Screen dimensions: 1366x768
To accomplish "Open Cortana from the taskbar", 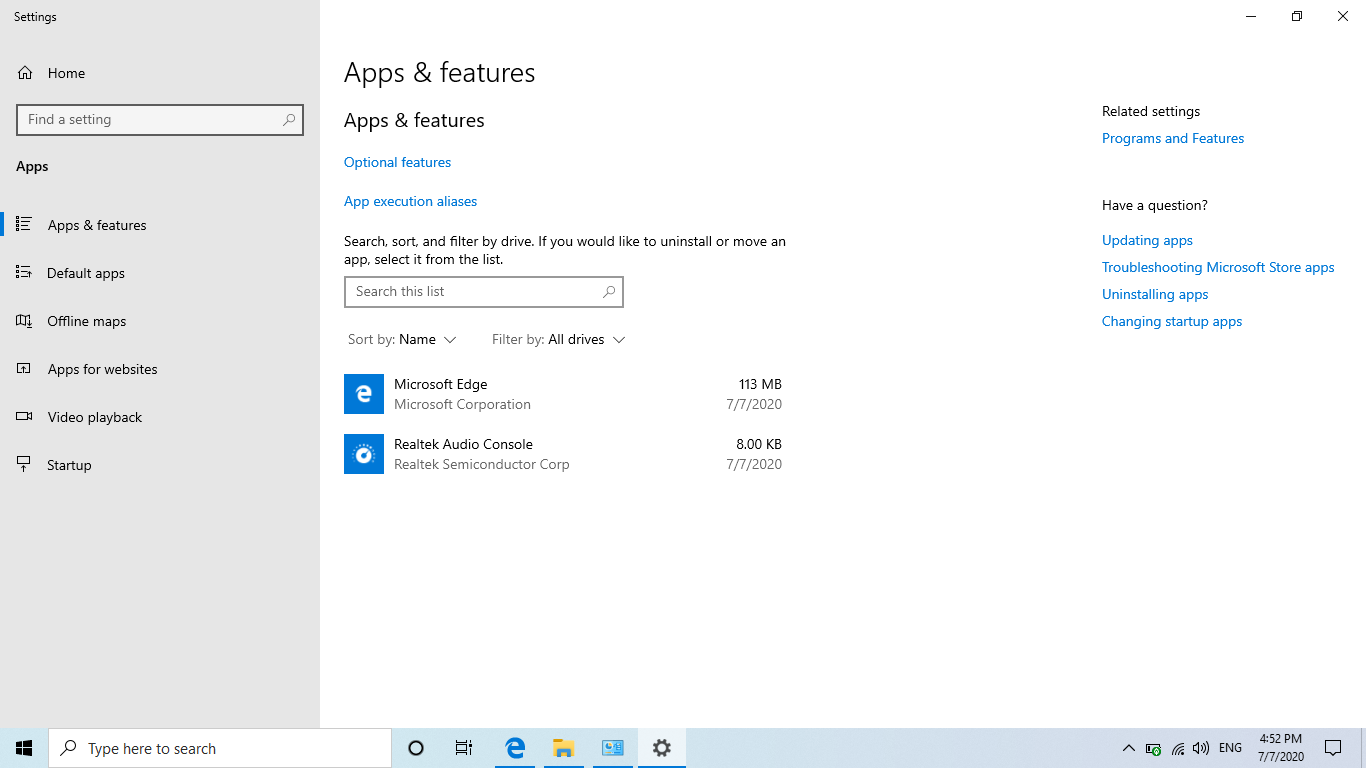I will [x=416, y=748].
